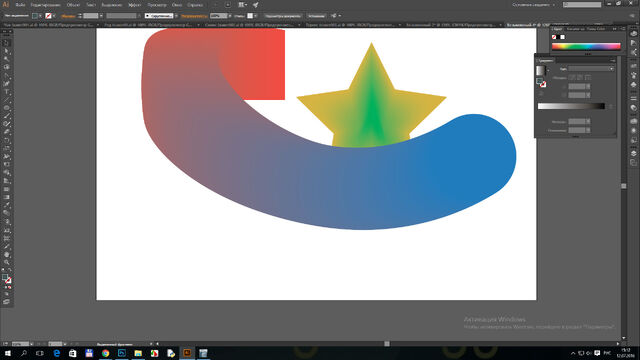Select the Ellipse shape tool
The height and width of the screenshot is (360, 640).
point(7,108)
